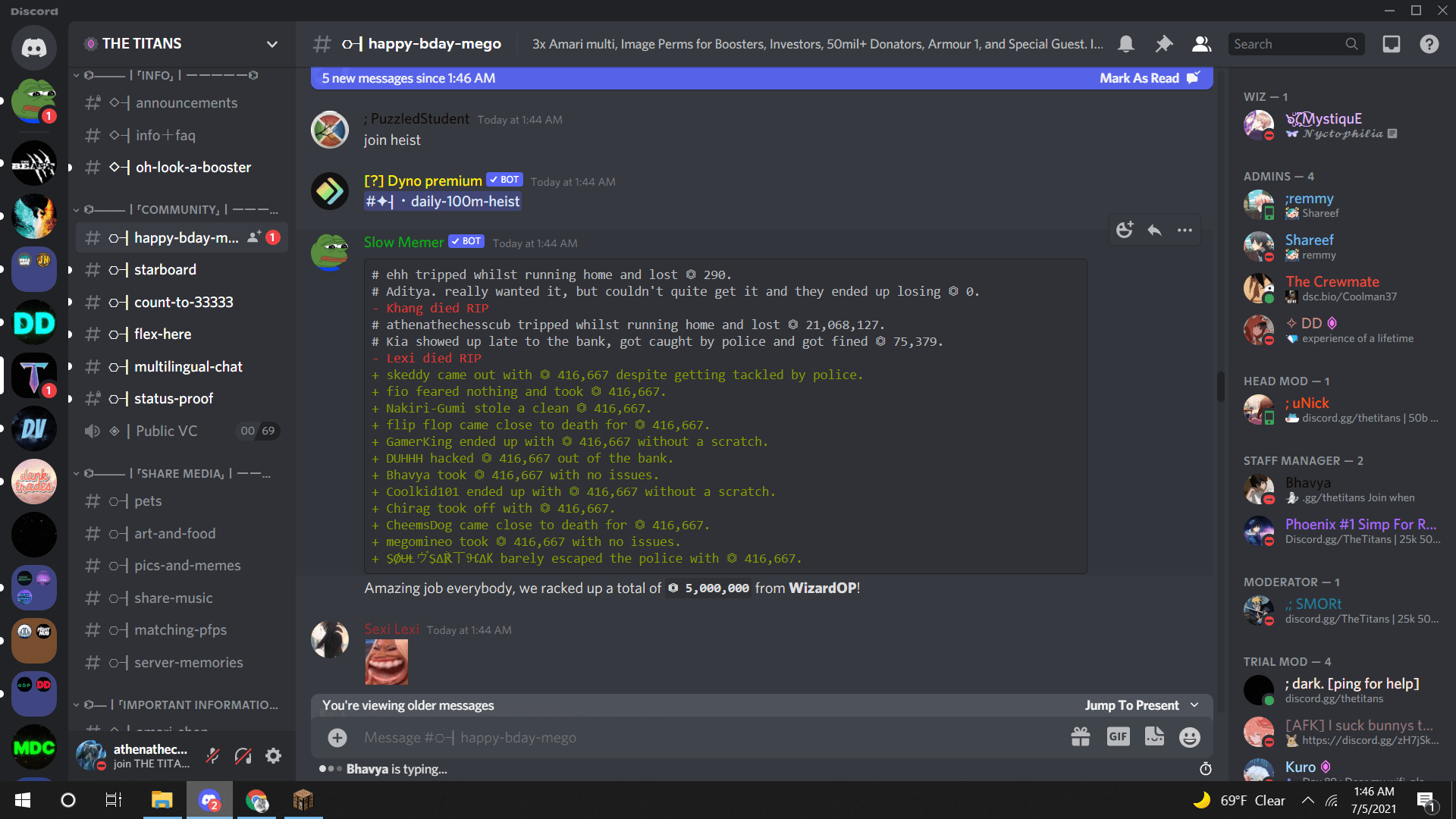Open pinned messages via pin icon

point(1163,44)
